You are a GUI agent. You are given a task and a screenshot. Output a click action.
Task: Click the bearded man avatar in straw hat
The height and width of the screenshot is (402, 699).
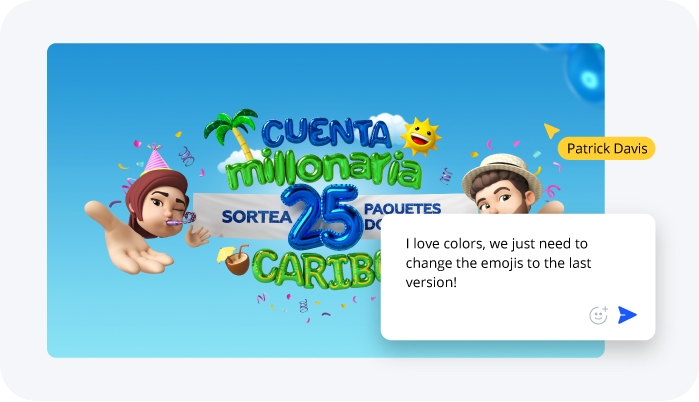coord(502,186)
